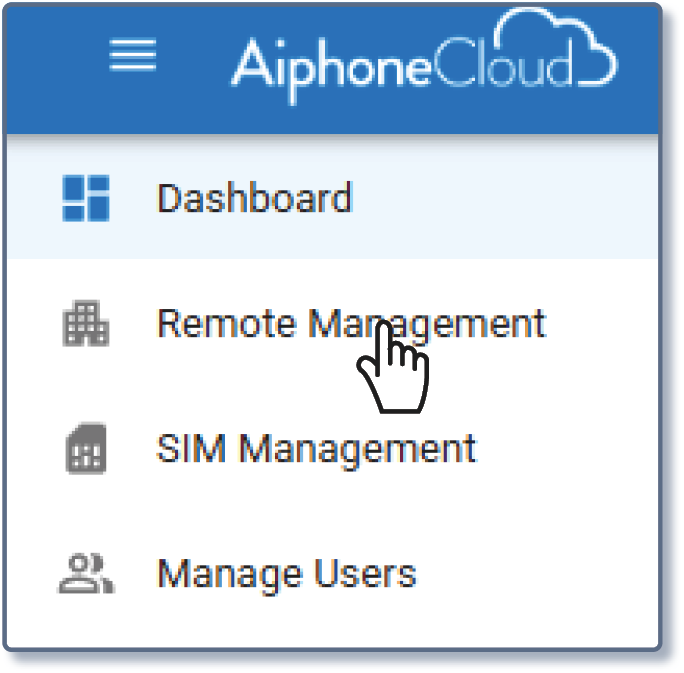Open the Dashboard menu item
The height and width of the screenshot is (673, 684).
(x=254, y=198)
